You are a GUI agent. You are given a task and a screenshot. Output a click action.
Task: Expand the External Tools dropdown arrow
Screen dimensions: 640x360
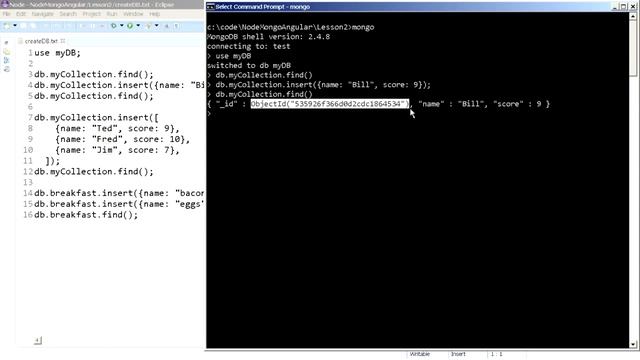156,26
